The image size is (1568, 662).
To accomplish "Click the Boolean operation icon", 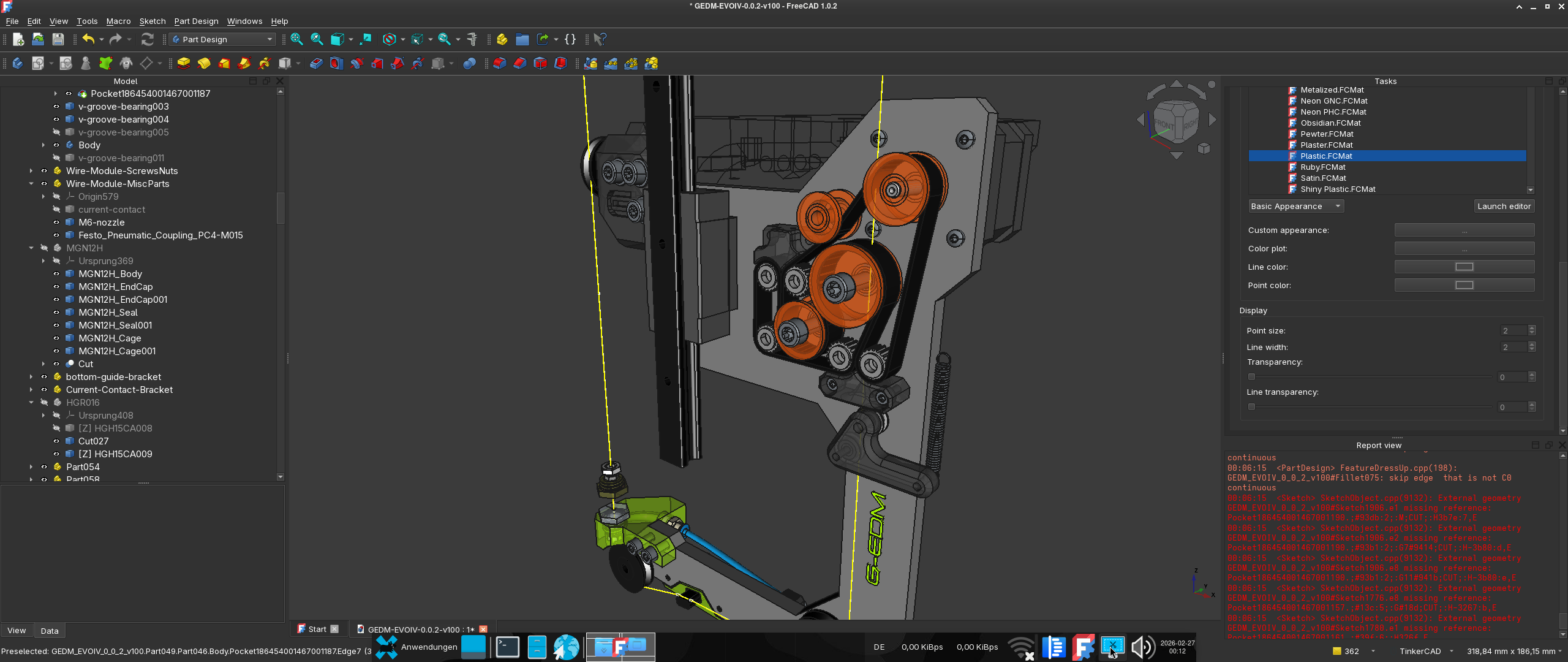I will (469, 63).
